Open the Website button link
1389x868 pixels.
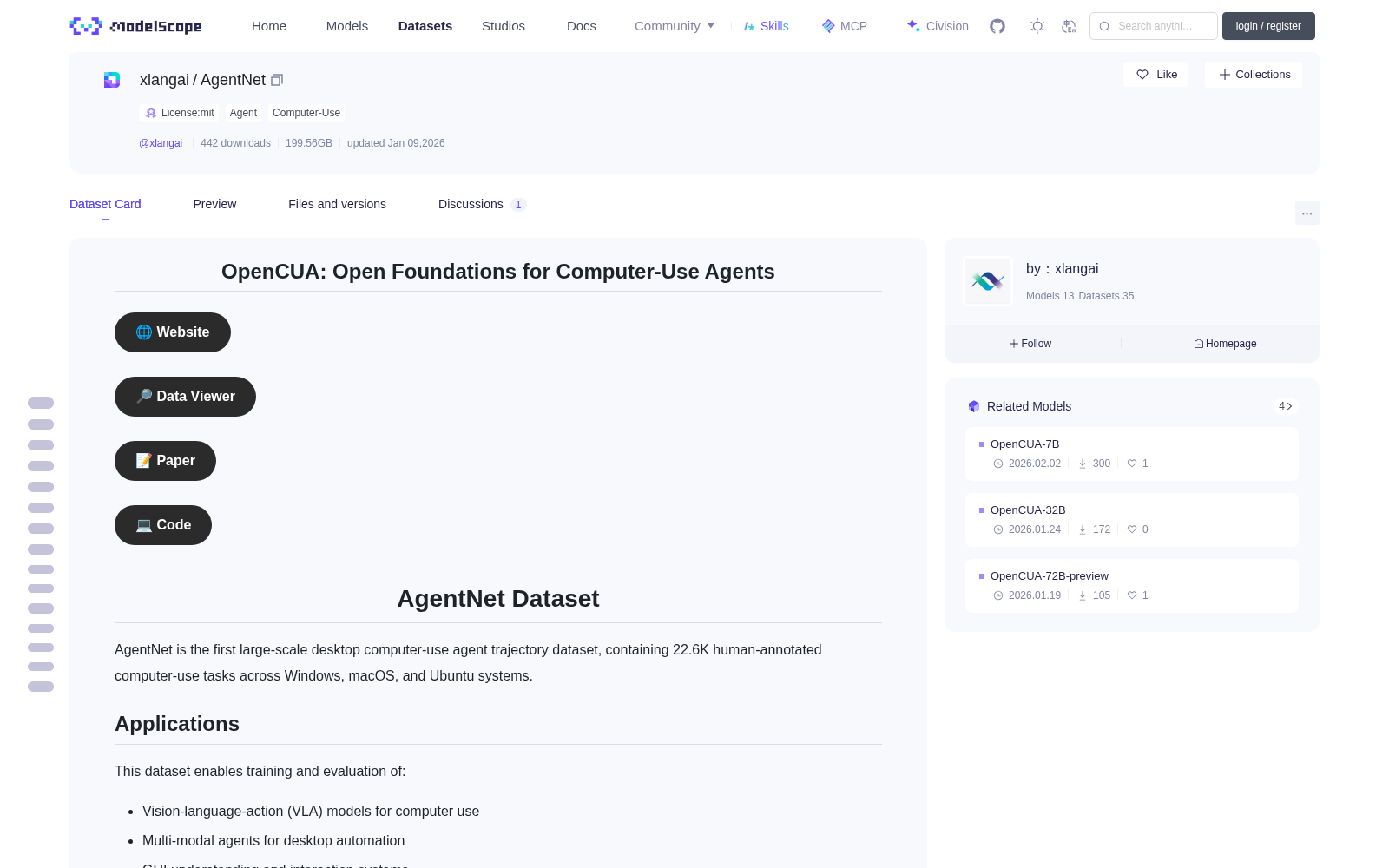tap(173, 332)
